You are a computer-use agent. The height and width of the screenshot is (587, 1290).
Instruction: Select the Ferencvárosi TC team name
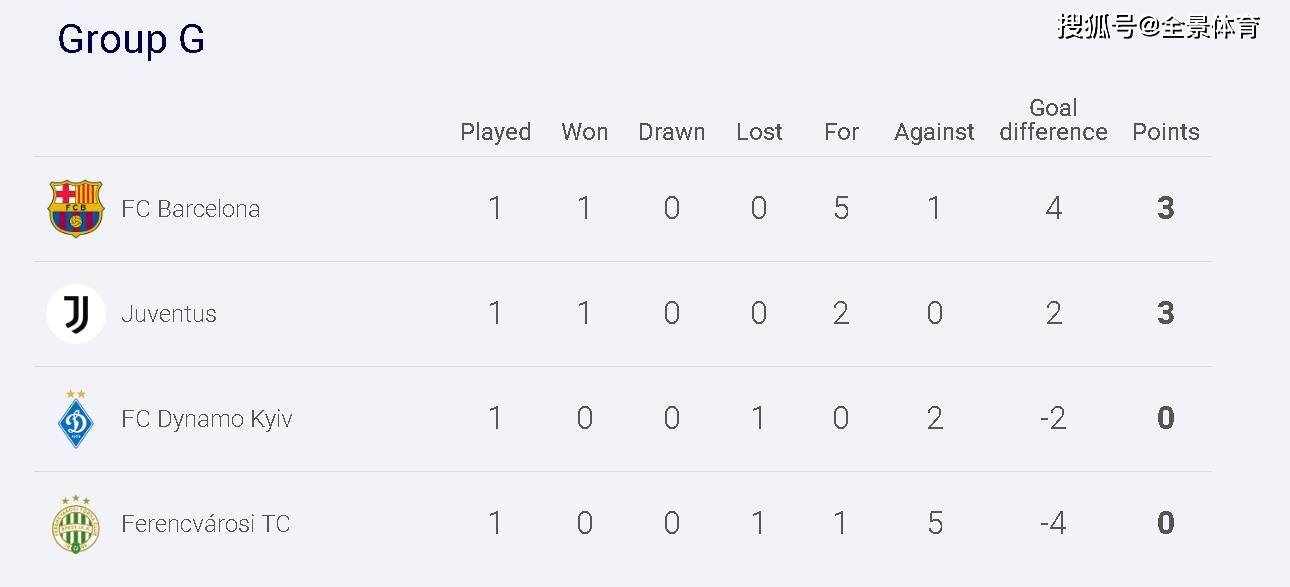click(205, 524)
